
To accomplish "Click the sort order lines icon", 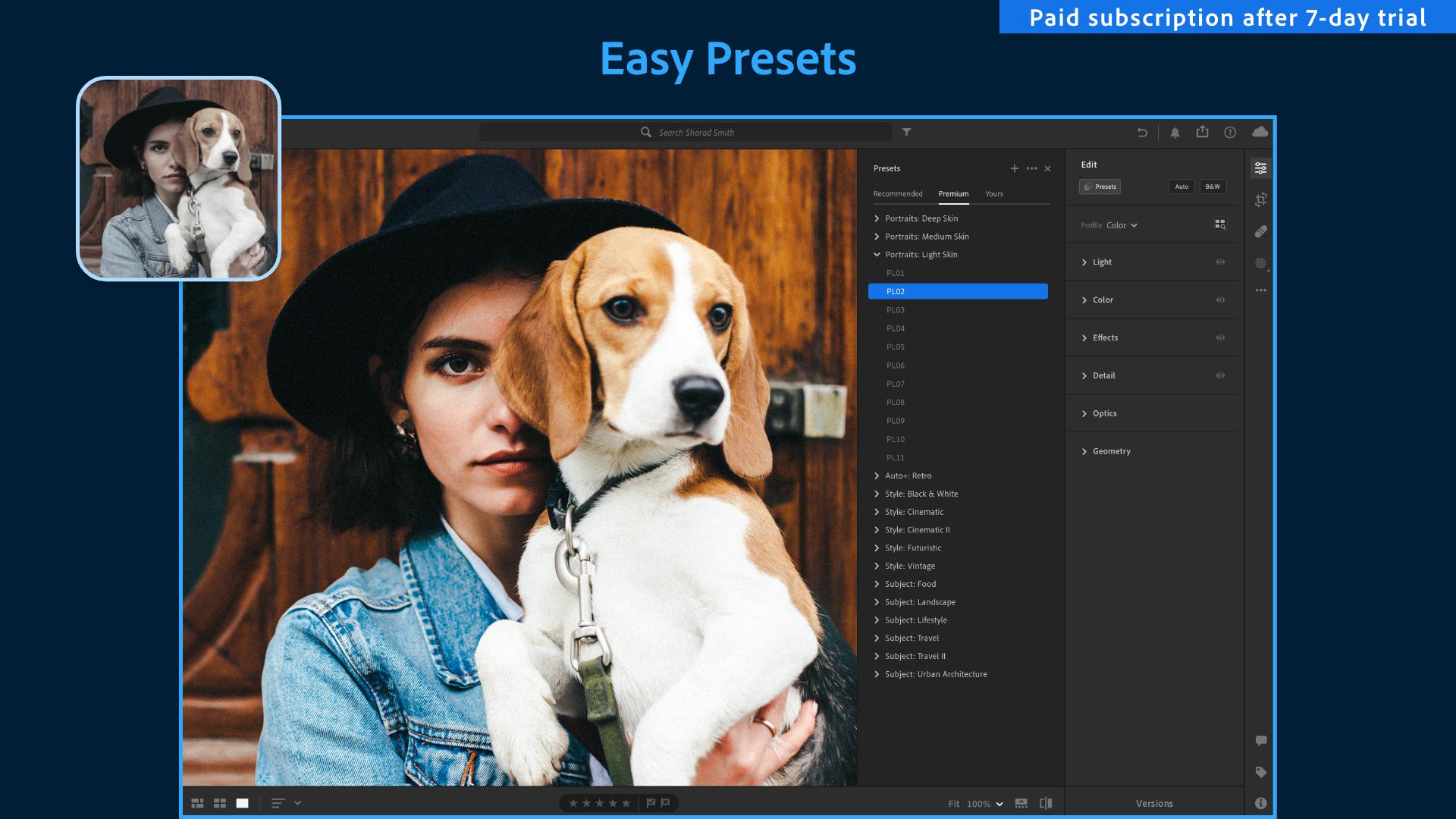I will tap(278, 803).
